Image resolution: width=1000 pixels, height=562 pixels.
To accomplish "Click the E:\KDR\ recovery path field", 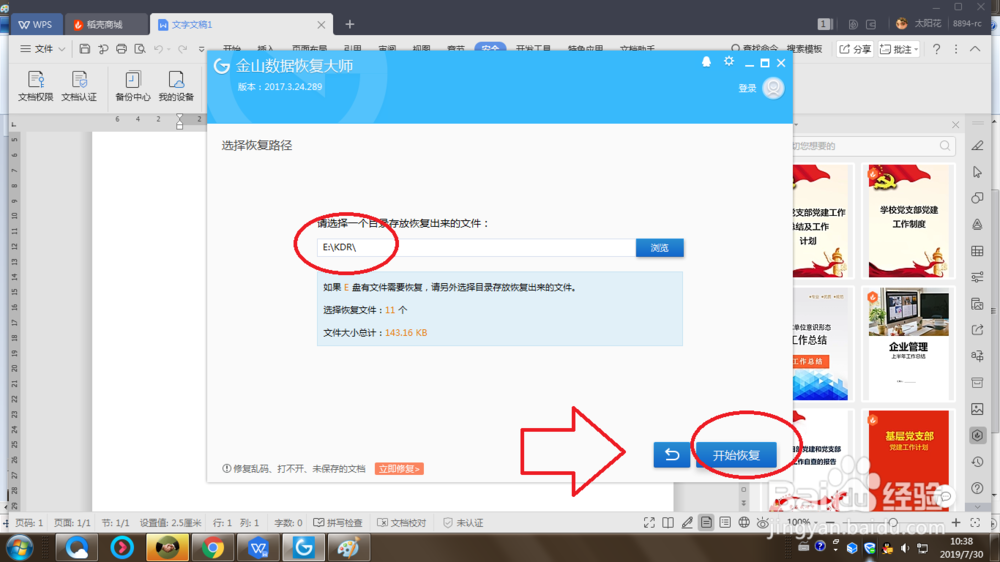I will click(476, 248).
